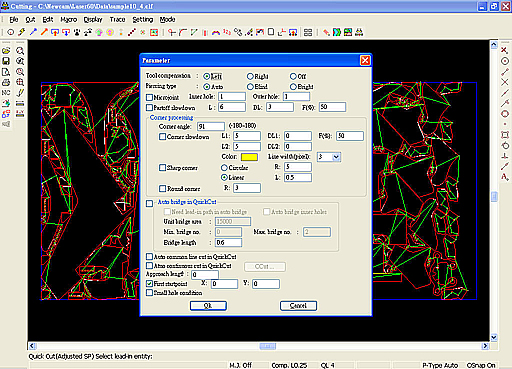Image resolution: width=512 pixels, height=369 pixels.
Task: Click the four-squares grid icon in toolbar
Action: point(308,32)
